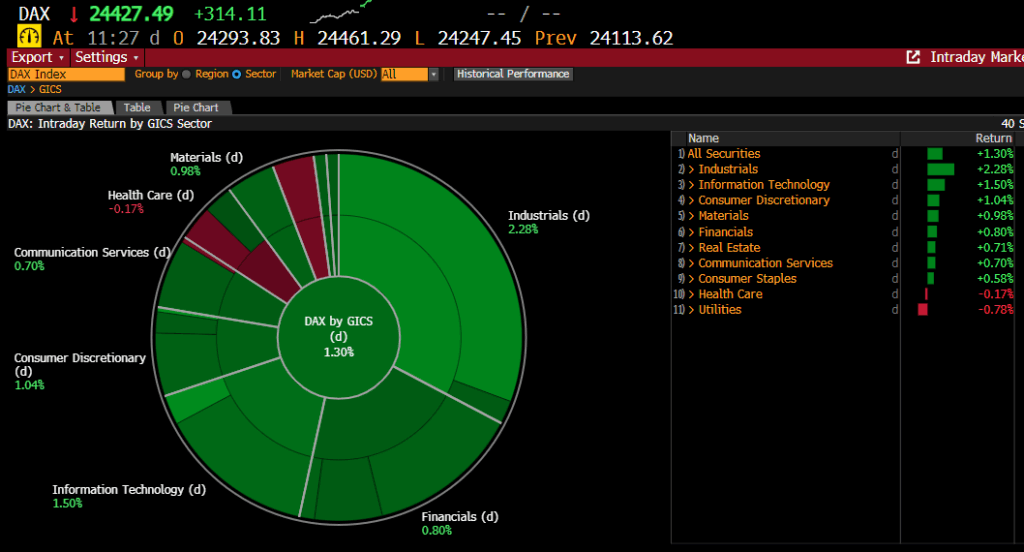
Task: Select the Sector radio button
Action: [237, 74]
